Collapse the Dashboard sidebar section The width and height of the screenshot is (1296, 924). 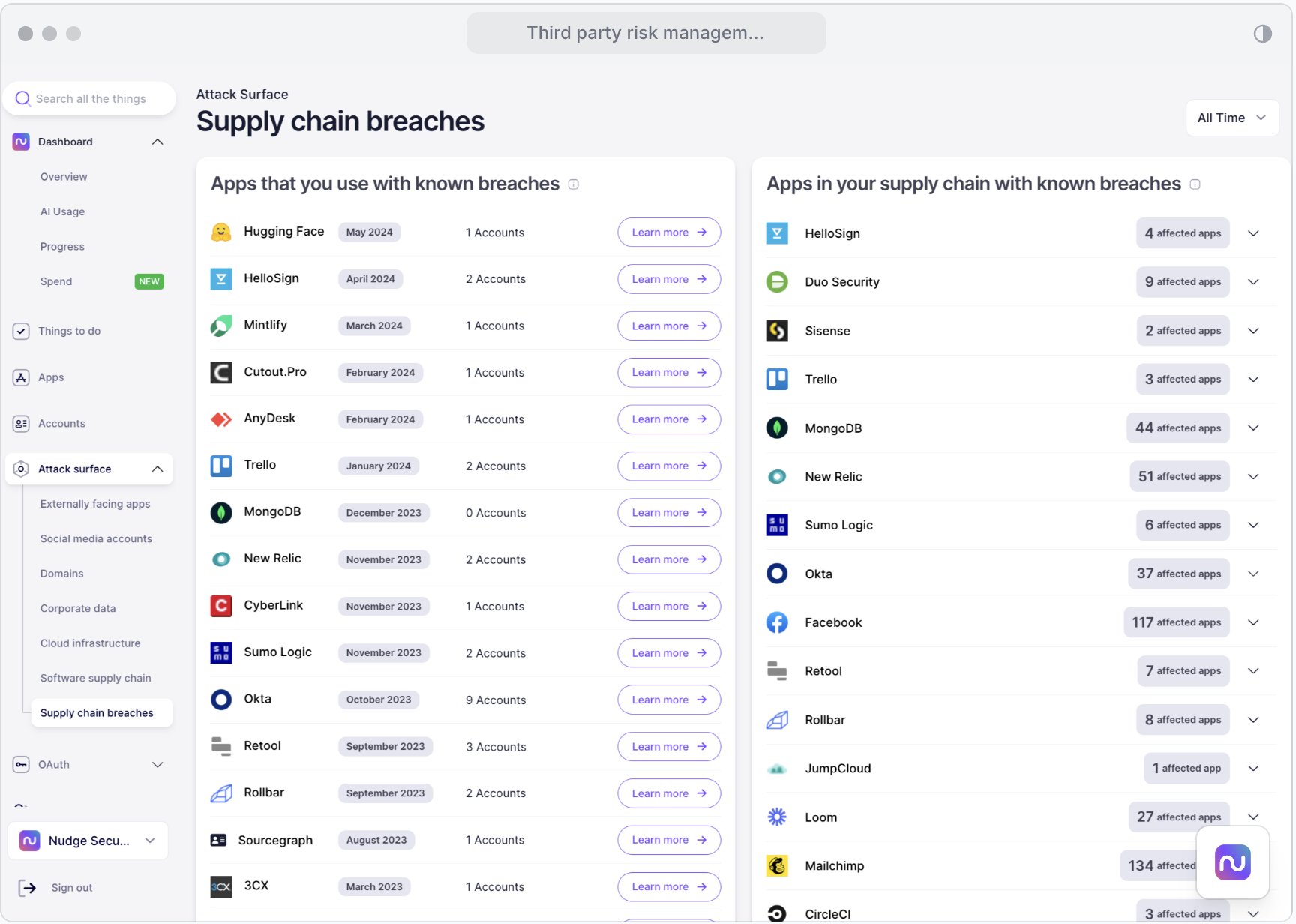157,142
